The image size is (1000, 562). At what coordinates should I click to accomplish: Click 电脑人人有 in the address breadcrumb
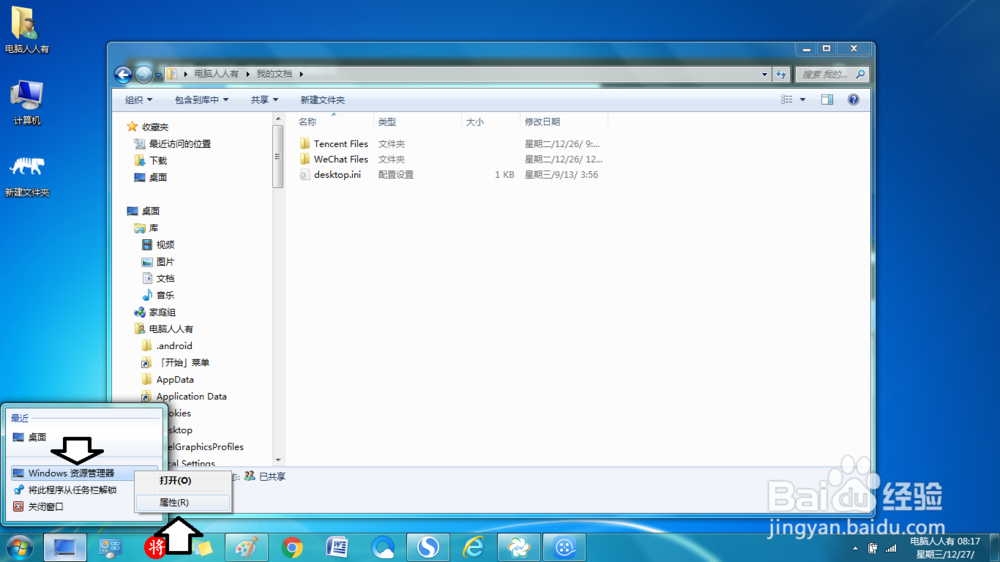click(x=216, y=74)
